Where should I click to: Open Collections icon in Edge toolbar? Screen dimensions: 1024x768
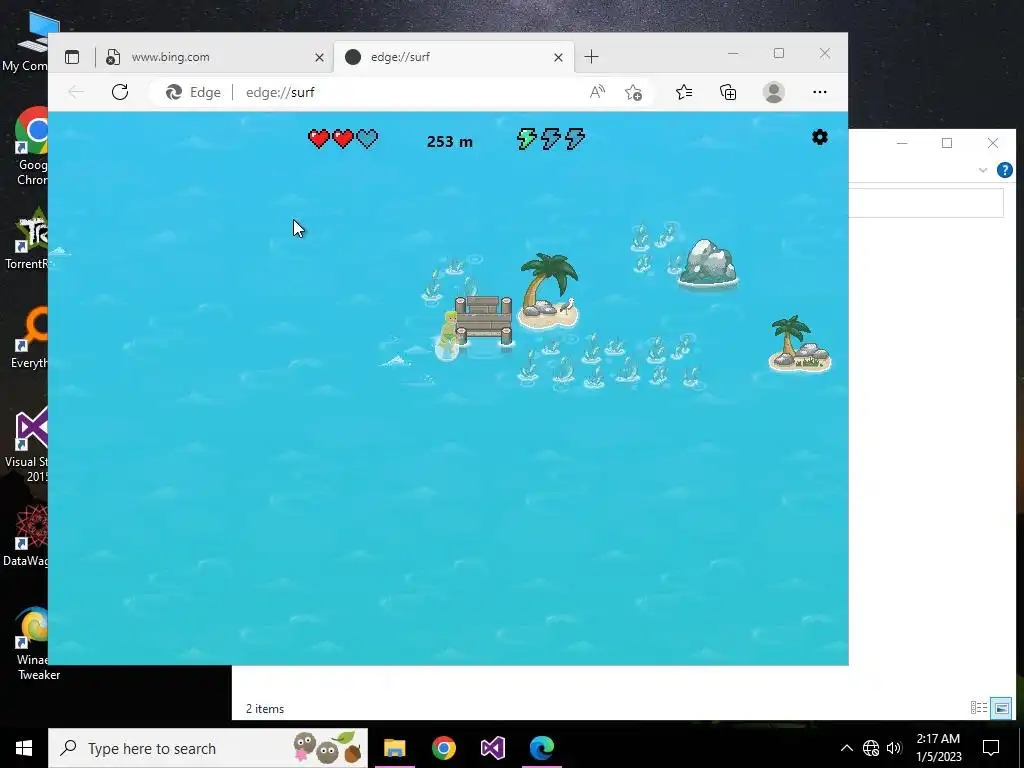point(728,92)
